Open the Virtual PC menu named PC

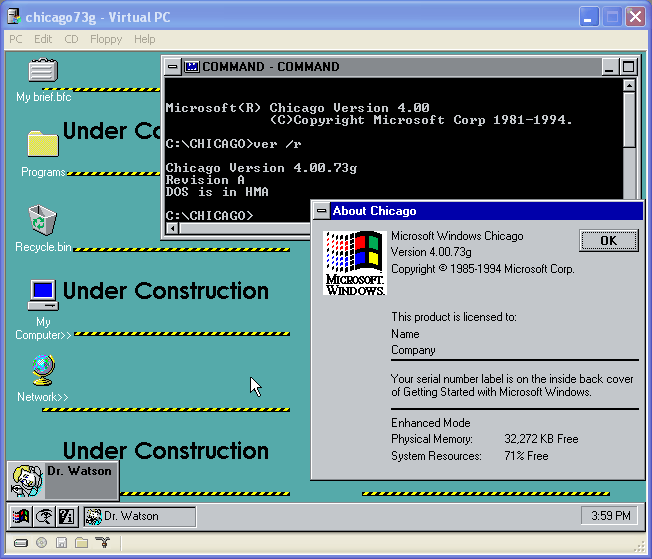click(x=16, y=39)
